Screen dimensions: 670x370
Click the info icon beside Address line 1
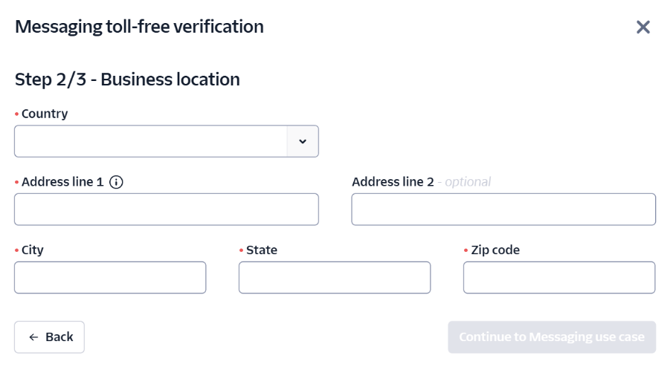(116, 182)
